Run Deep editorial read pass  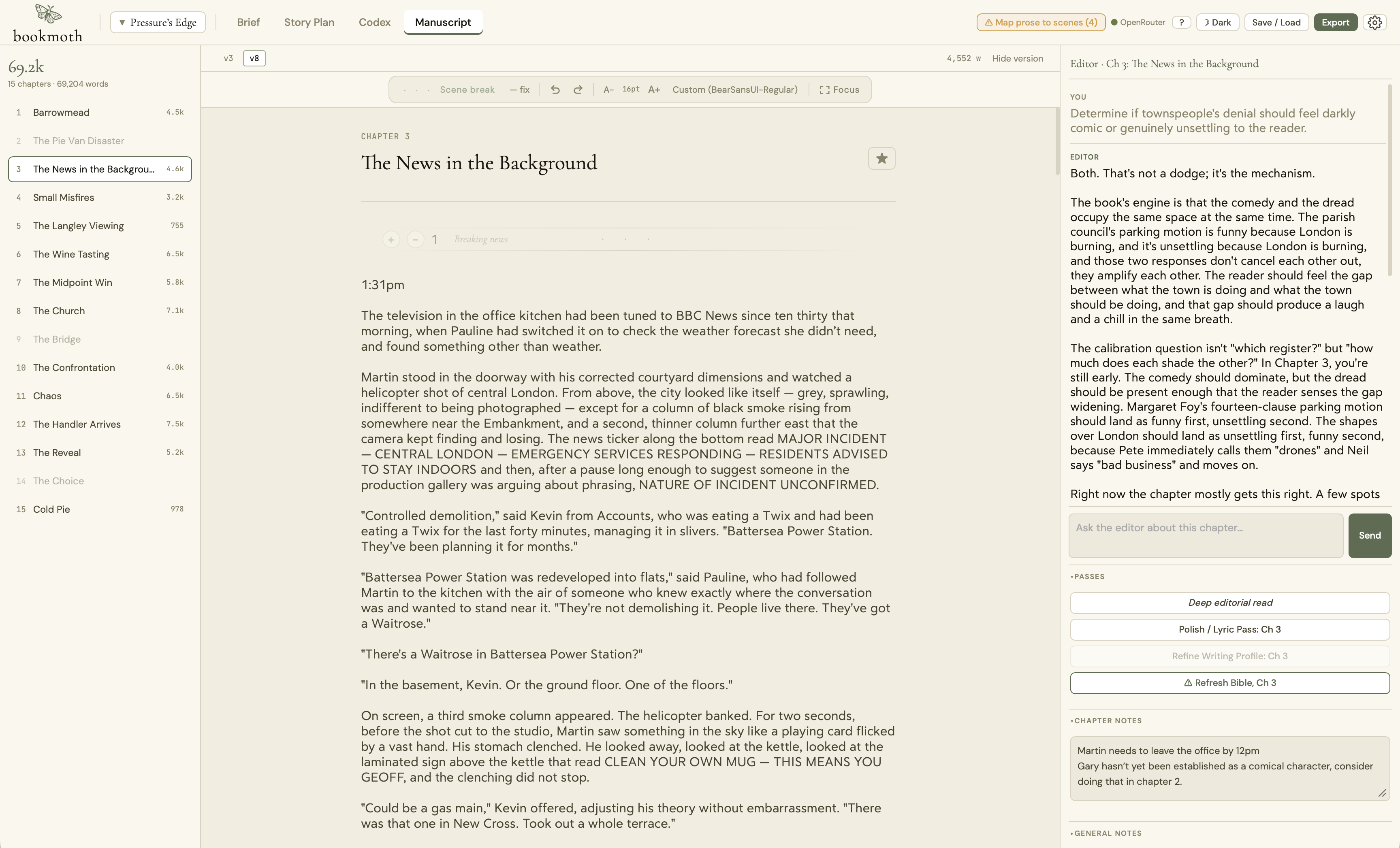tap(1229, 603)
